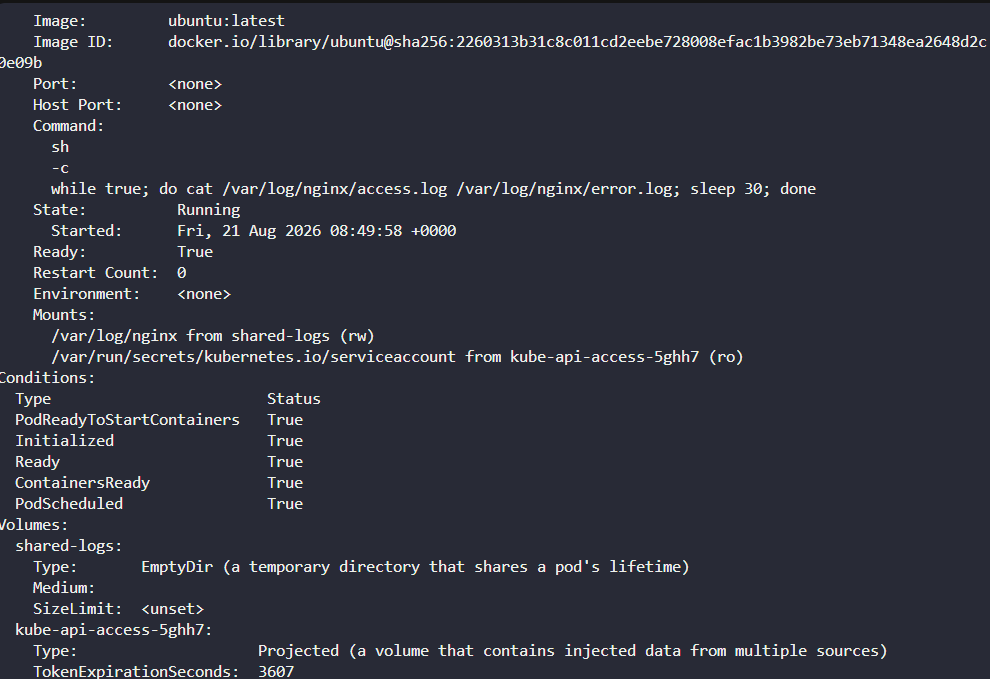Click the SizeLimit unset value
Screen dimensions: 990x679
tap(172, 609)
